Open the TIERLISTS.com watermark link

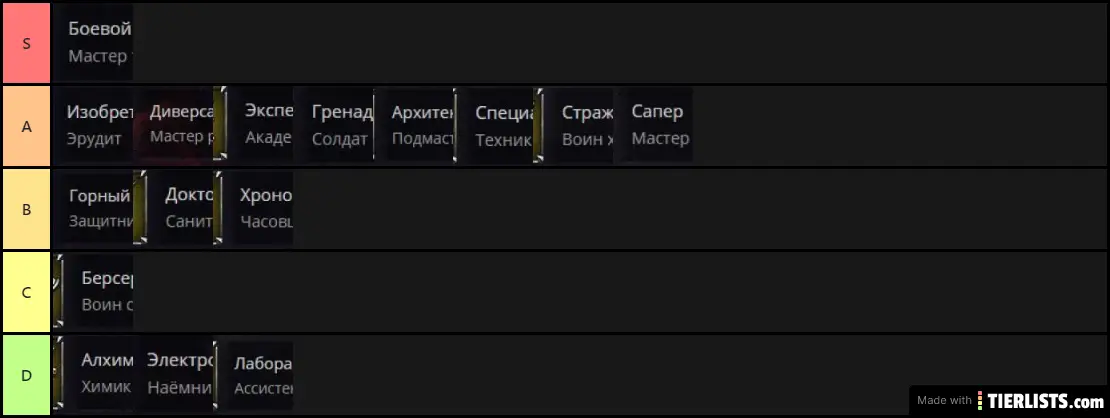(x=1009, y=400)
